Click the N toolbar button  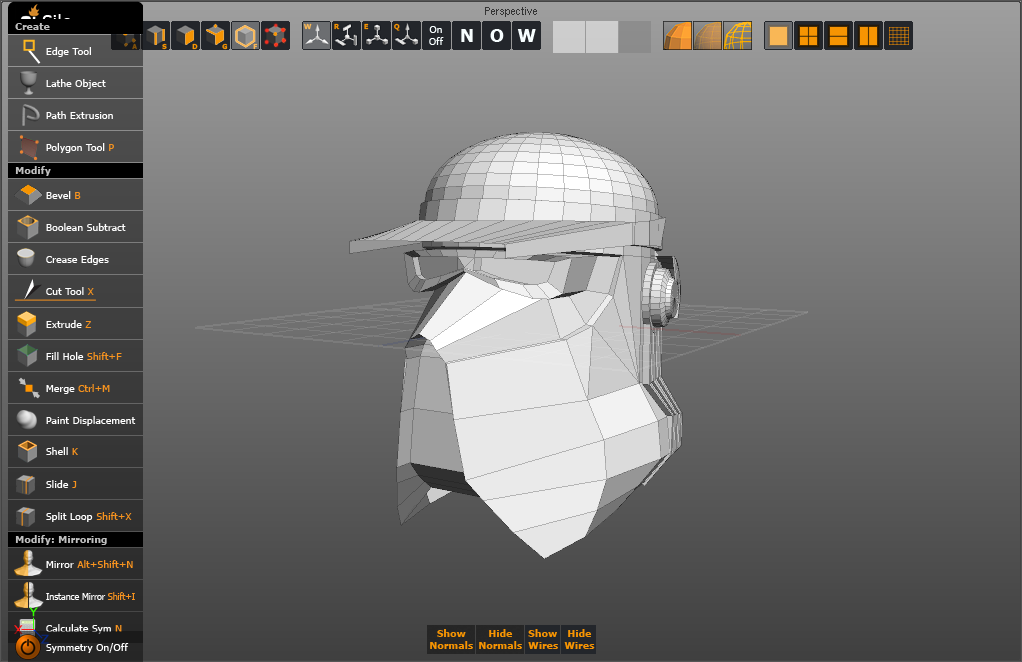coord(467,36)
